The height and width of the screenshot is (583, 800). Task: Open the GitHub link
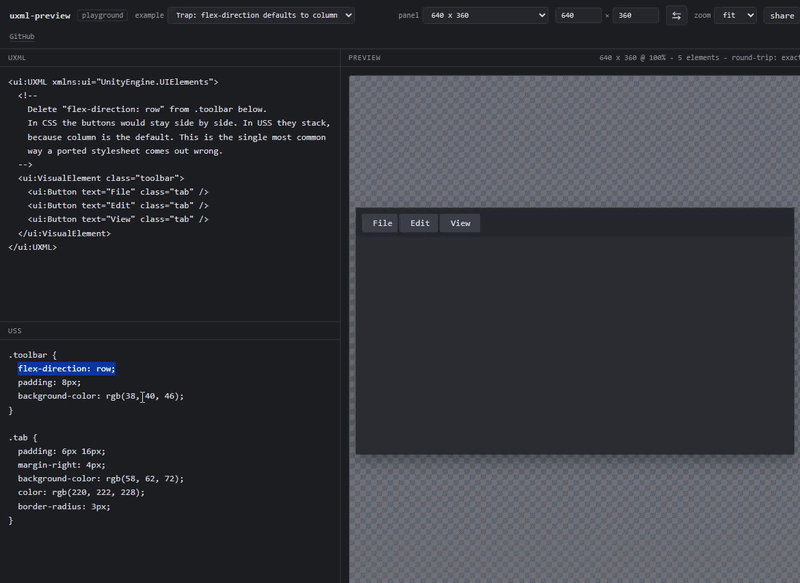(22, 36)
